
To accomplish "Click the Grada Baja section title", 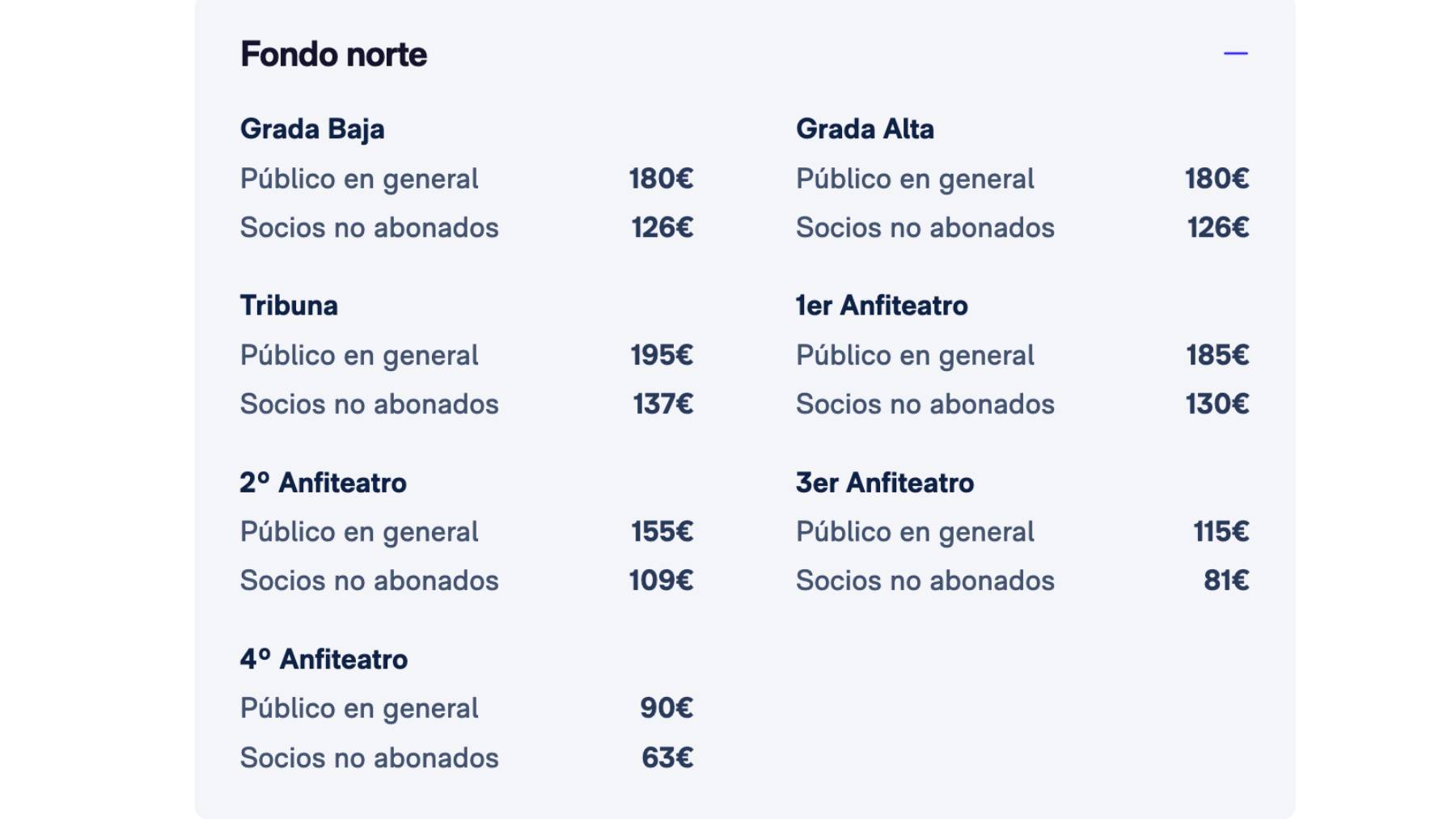I will click(312, 128).
